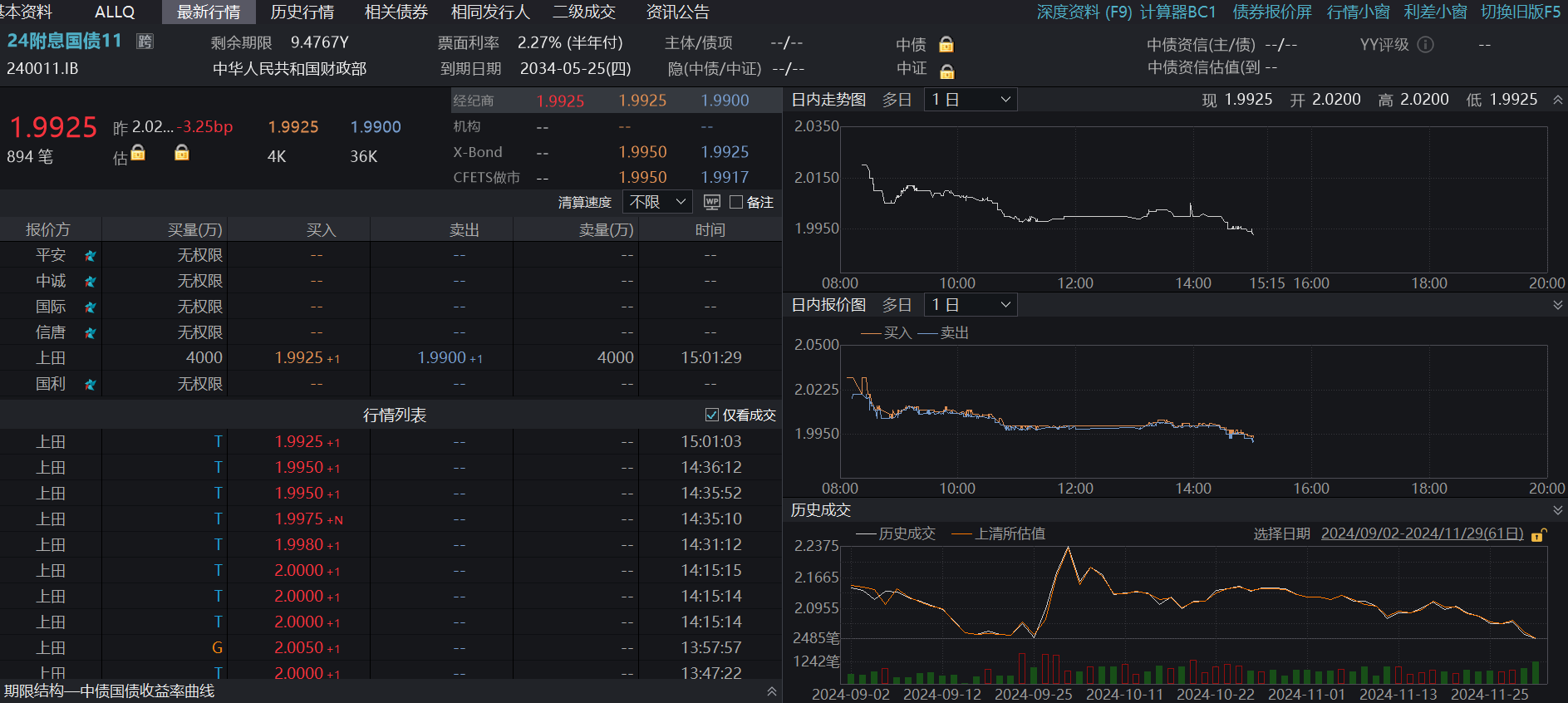
Task: Open the 清算速度 不限 dropdown
Action: click(x=657, y=202)
